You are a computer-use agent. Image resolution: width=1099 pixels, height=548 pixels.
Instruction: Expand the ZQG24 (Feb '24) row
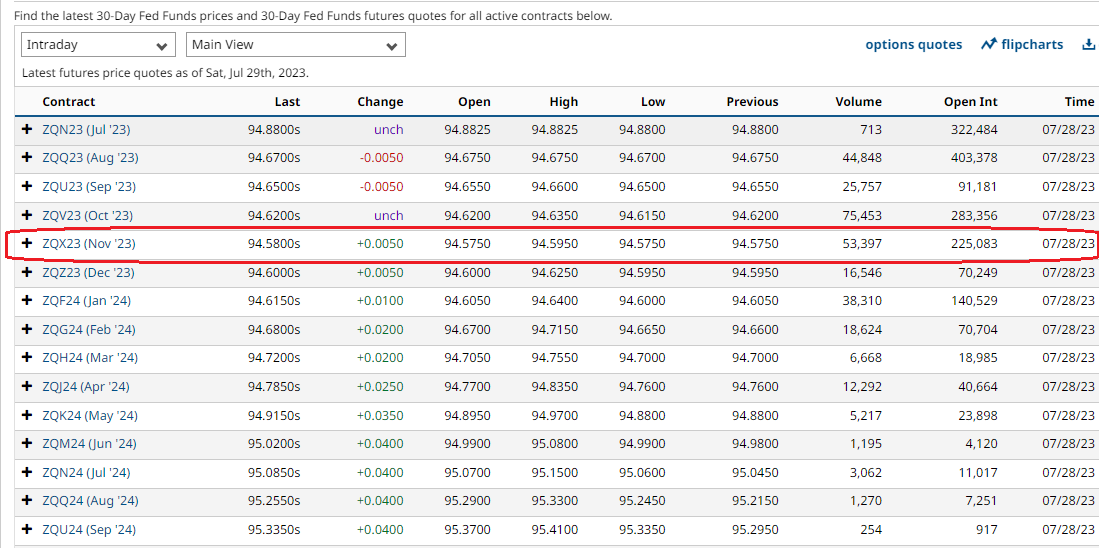point(27,329)
